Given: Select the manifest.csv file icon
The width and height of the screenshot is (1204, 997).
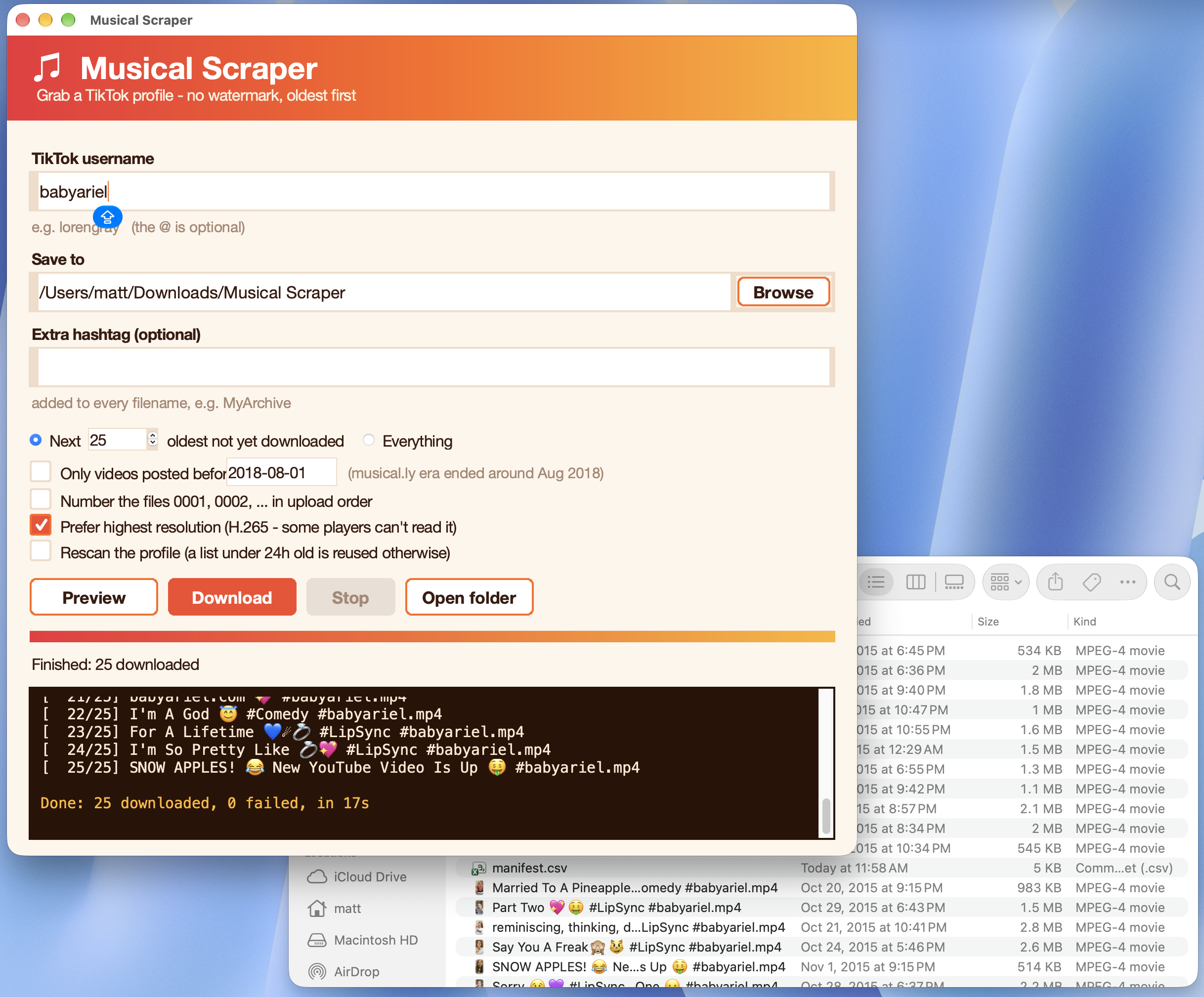Looking at the screenshot, I should coord(479,868).
